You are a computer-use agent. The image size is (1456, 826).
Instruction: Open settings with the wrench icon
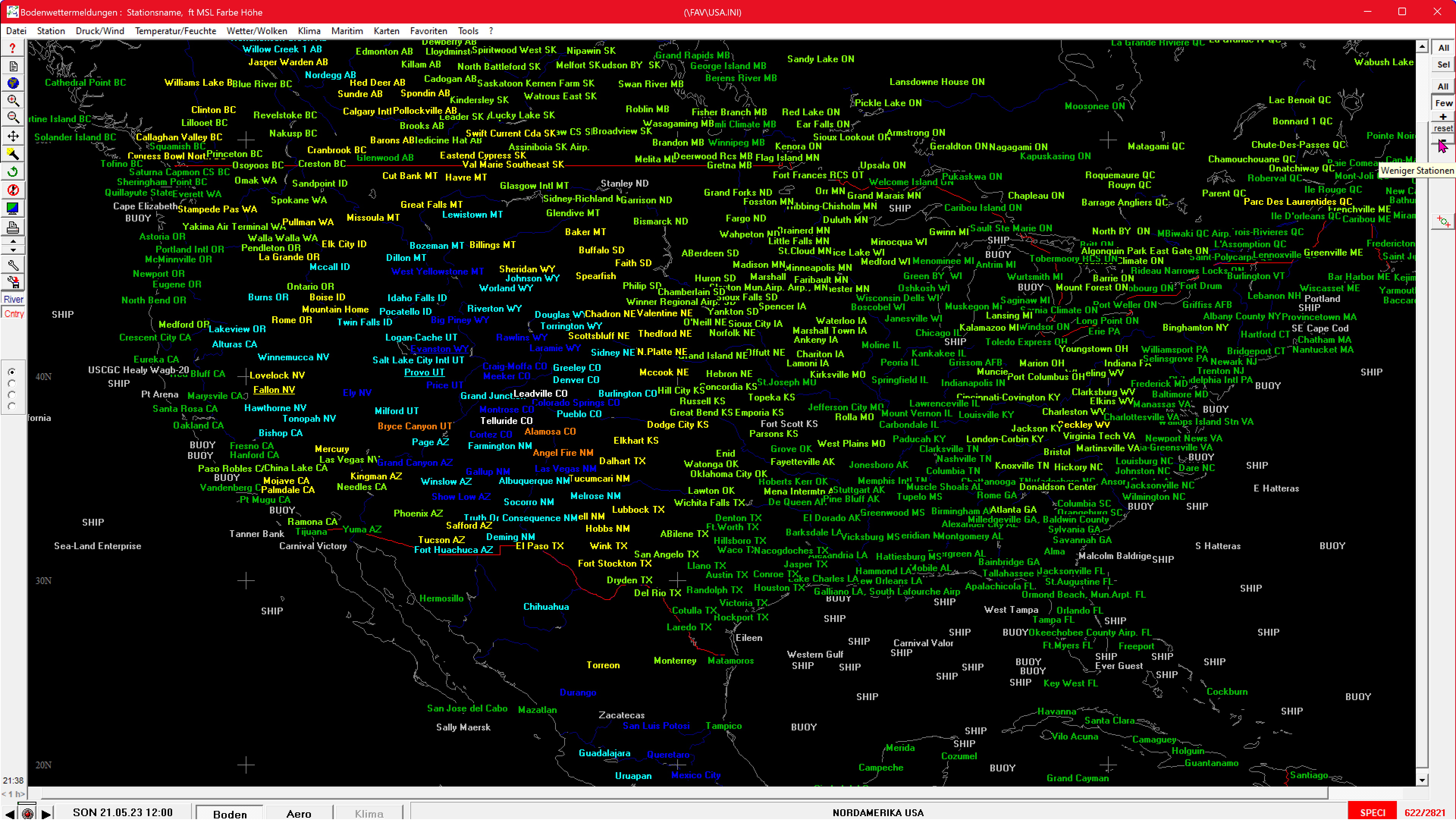coord(13,265)
